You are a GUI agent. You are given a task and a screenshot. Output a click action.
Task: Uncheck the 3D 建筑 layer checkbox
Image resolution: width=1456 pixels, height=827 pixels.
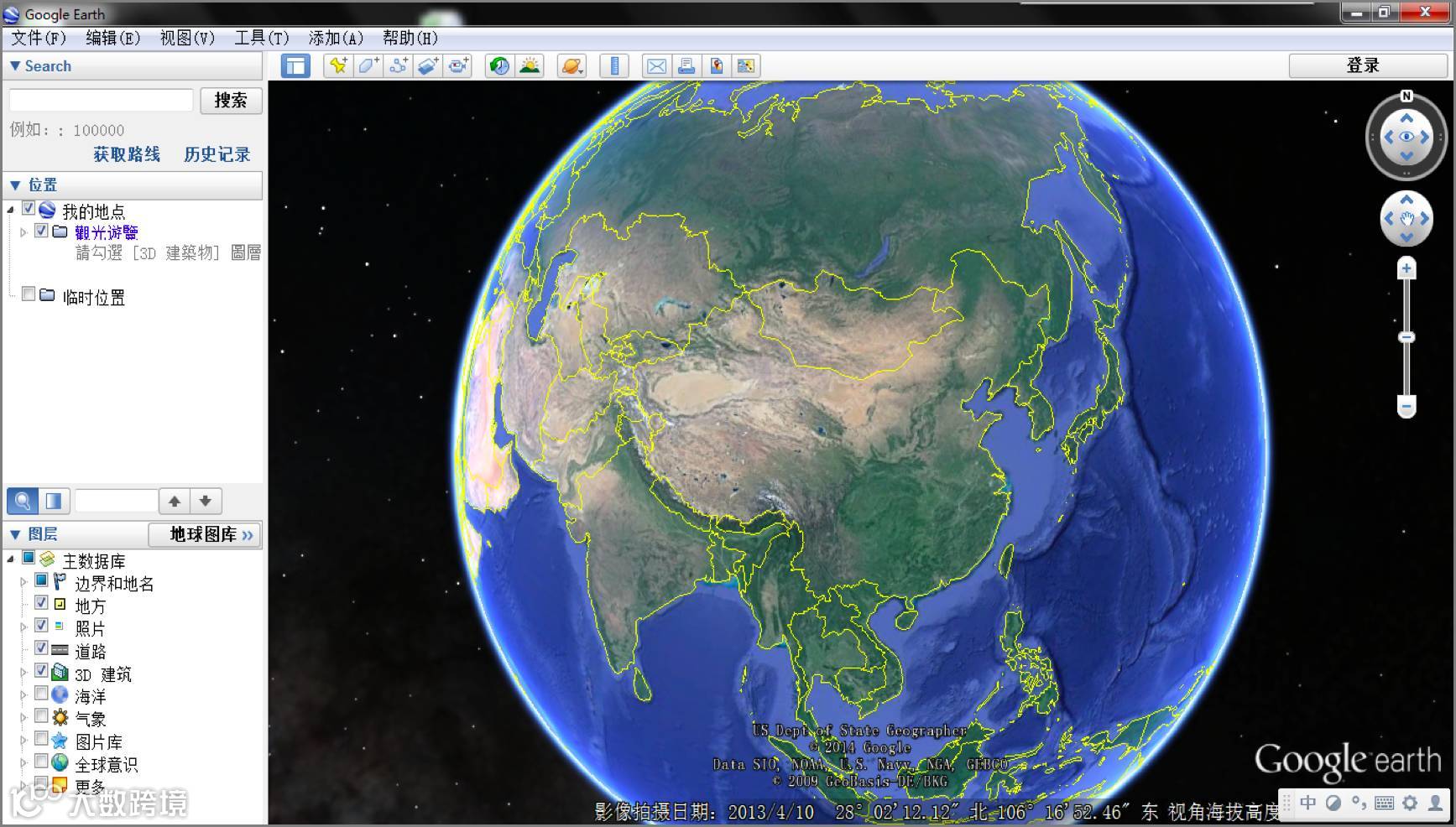(x=41, y=671)
